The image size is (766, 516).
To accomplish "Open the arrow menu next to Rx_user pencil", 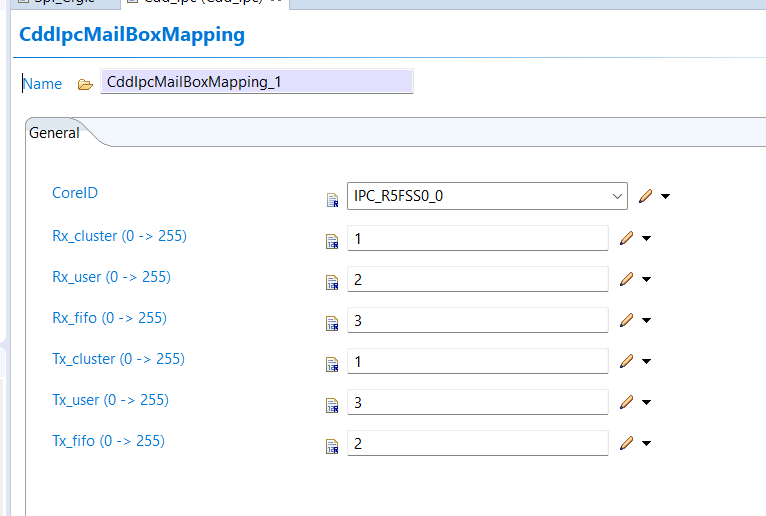I will click(646, 280).
